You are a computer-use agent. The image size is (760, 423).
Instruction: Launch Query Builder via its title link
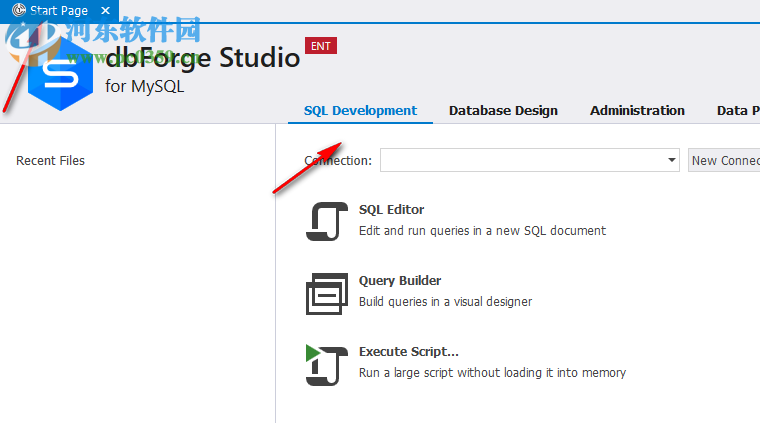(x=400, y=281)
